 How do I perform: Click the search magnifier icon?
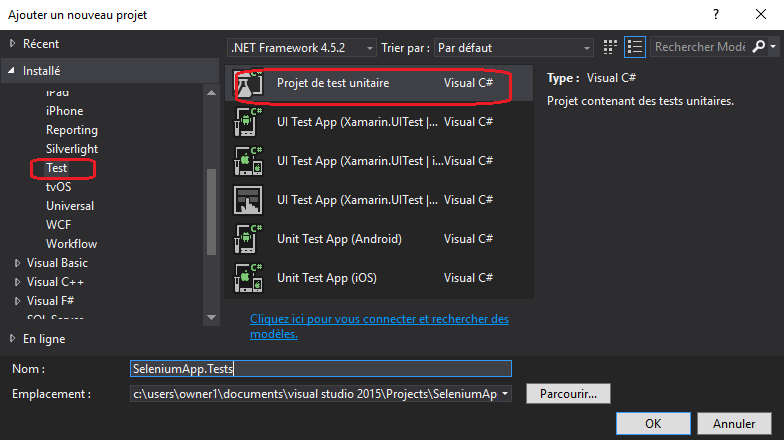[x=759, y=47]
